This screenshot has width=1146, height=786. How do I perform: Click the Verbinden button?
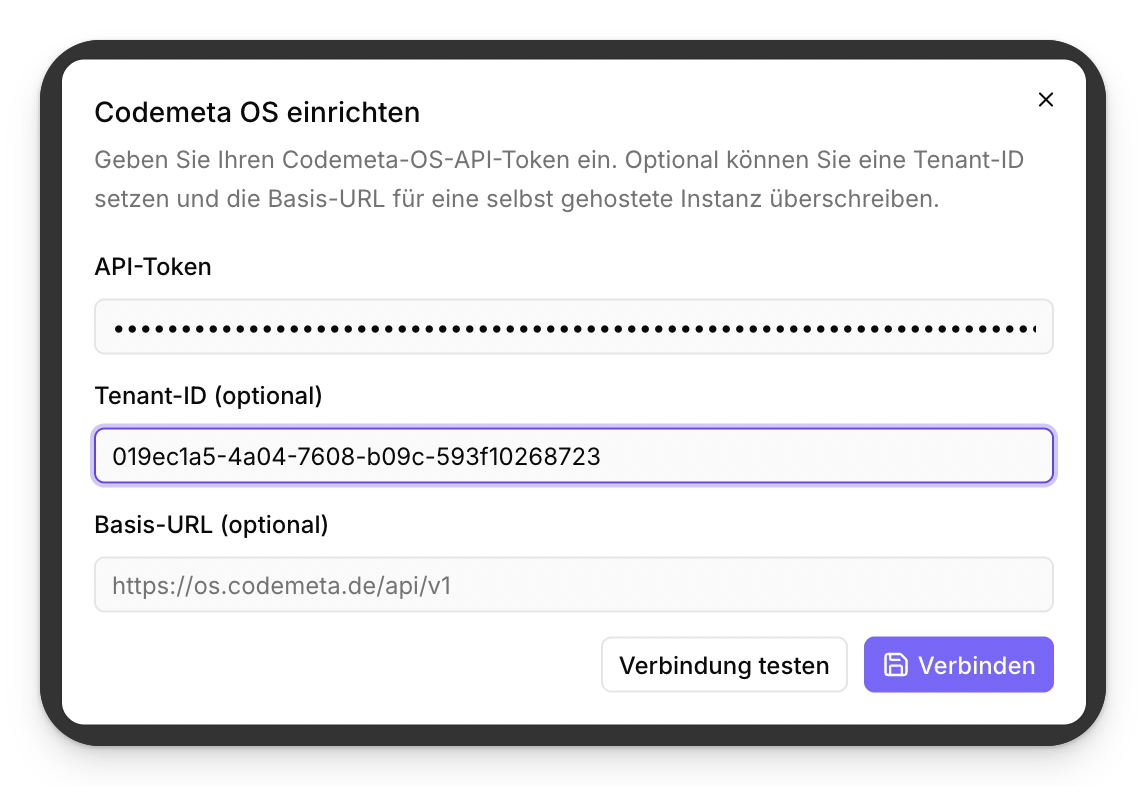click(x=959, y=665)
